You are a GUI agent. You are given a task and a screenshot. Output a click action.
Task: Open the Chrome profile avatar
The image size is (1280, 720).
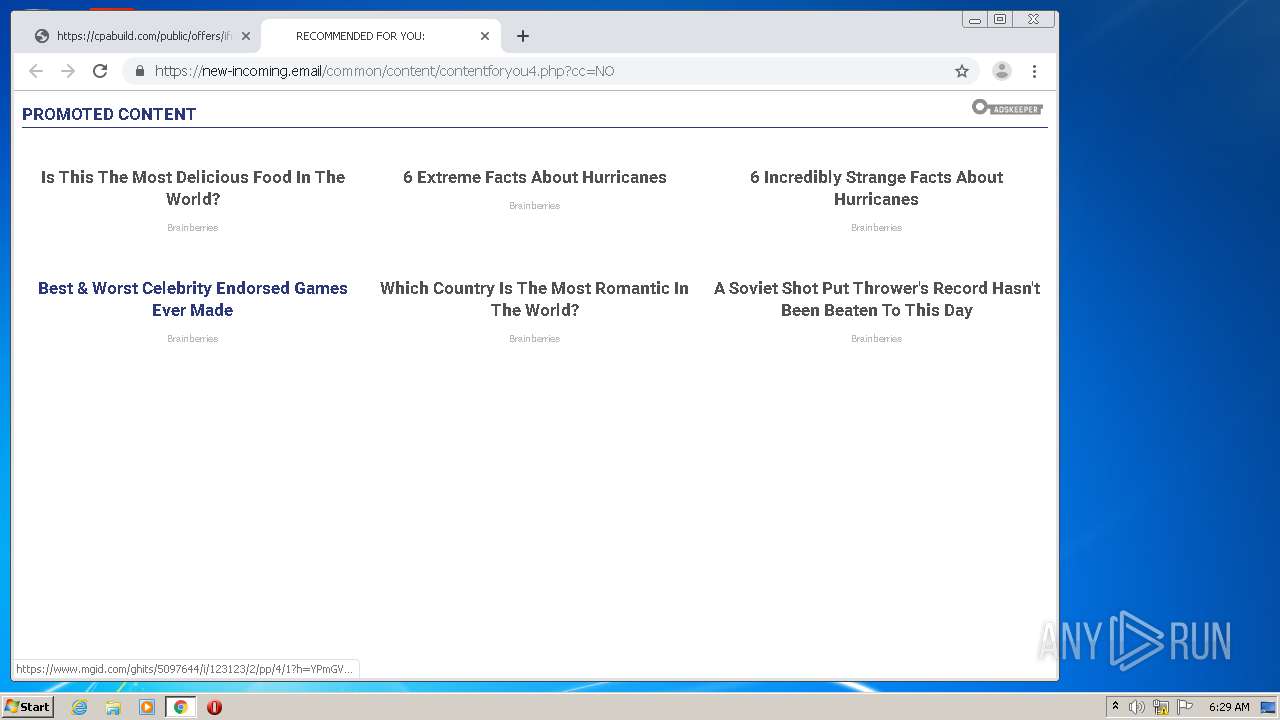click(1001, 71)
